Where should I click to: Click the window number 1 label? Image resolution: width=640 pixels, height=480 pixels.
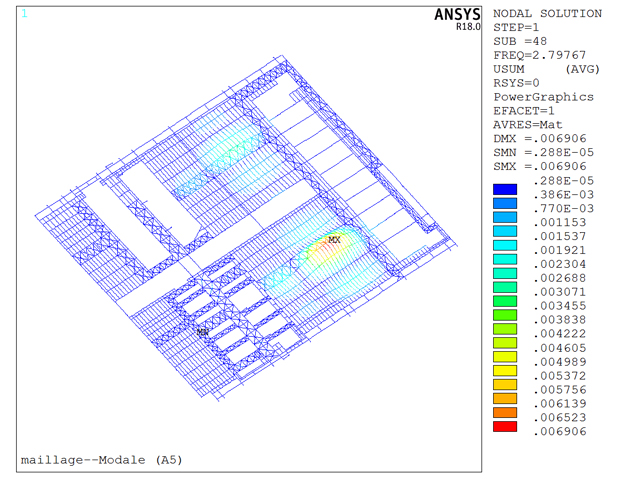coord(25,14)
